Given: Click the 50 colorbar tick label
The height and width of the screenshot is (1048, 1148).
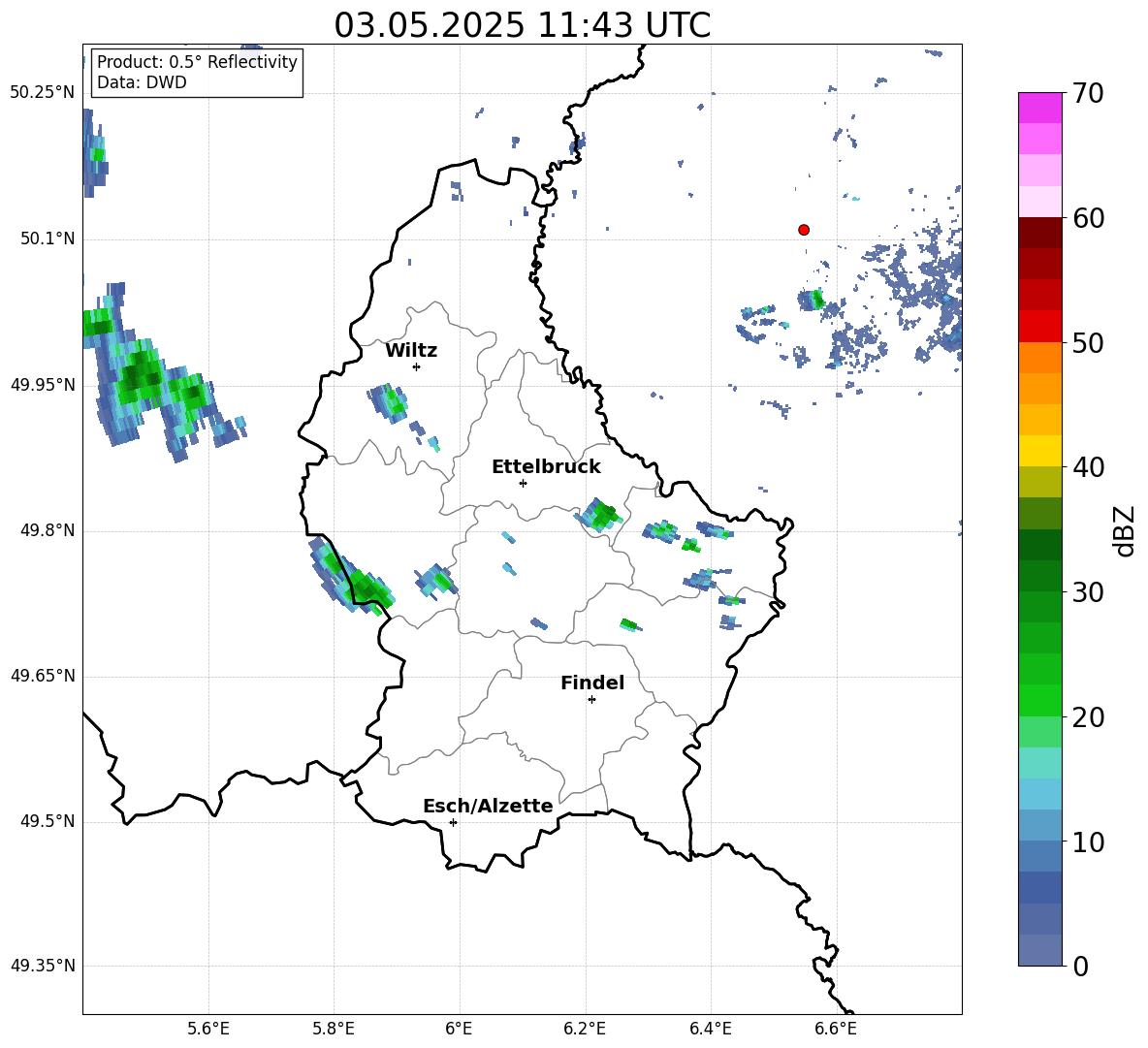Looking at the screenshot, I should point(1088,342).
